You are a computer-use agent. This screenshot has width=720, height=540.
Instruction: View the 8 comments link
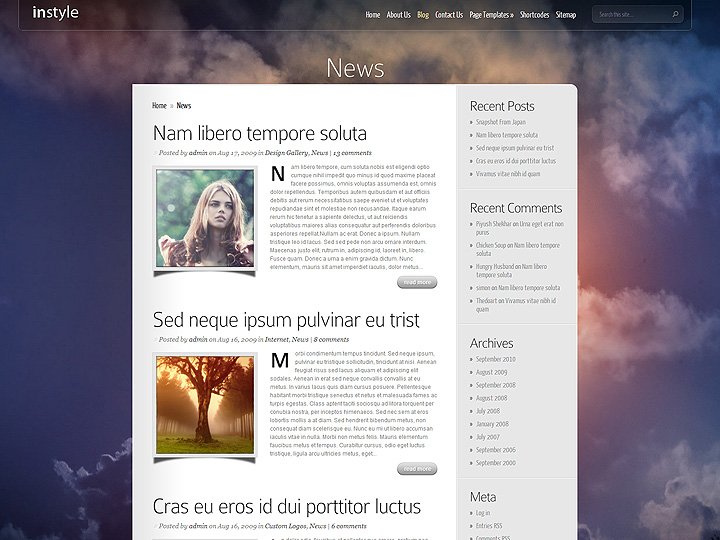331,340
